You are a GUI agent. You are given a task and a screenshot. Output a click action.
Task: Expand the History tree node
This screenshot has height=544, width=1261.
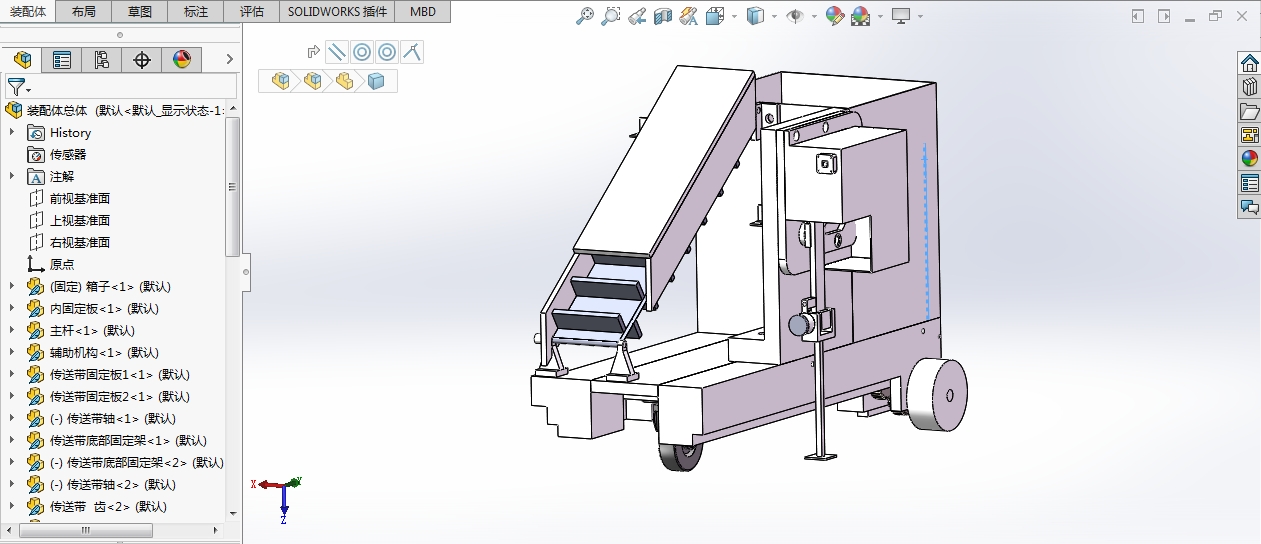point(12,132)
